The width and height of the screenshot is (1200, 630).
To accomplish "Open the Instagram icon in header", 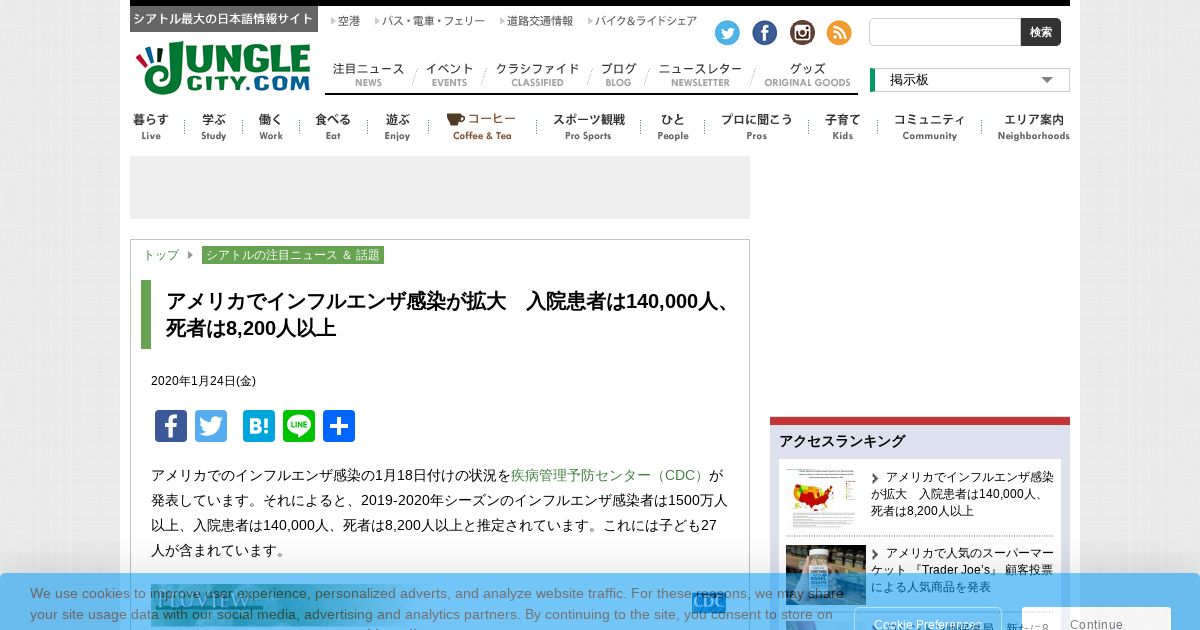I will pyautogui.click(x=802, y=33).
